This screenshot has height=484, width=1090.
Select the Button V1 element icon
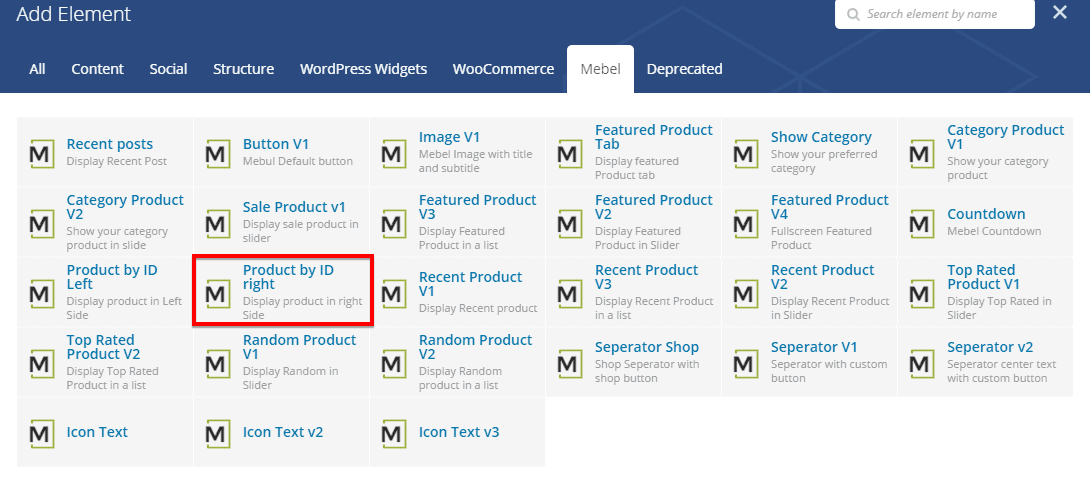217,154
